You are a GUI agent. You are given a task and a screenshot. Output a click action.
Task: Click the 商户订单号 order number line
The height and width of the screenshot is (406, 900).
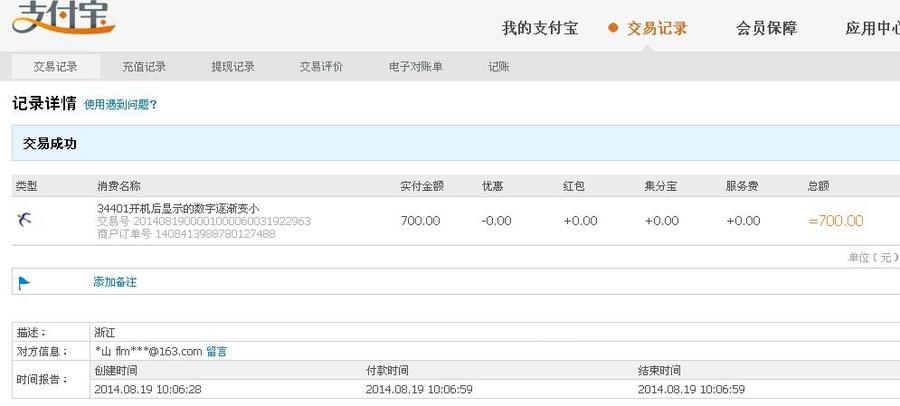[186, 234]
